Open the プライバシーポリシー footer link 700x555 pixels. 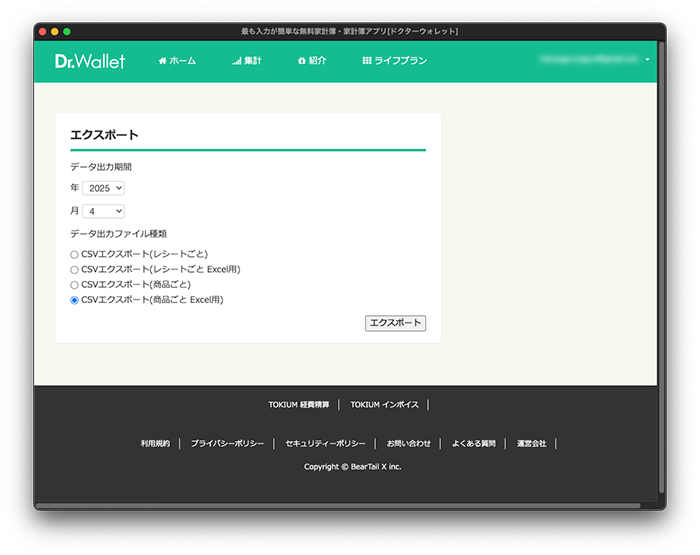(x=227, y=443)
